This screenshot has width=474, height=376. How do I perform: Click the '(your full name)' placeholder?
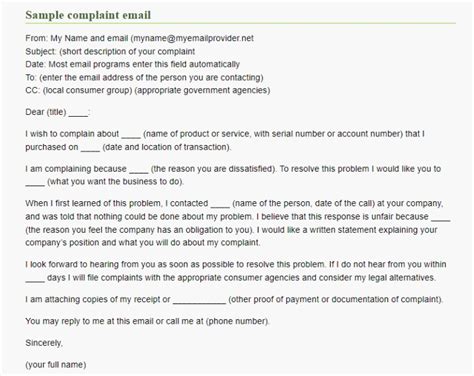(x=56, y=365)
